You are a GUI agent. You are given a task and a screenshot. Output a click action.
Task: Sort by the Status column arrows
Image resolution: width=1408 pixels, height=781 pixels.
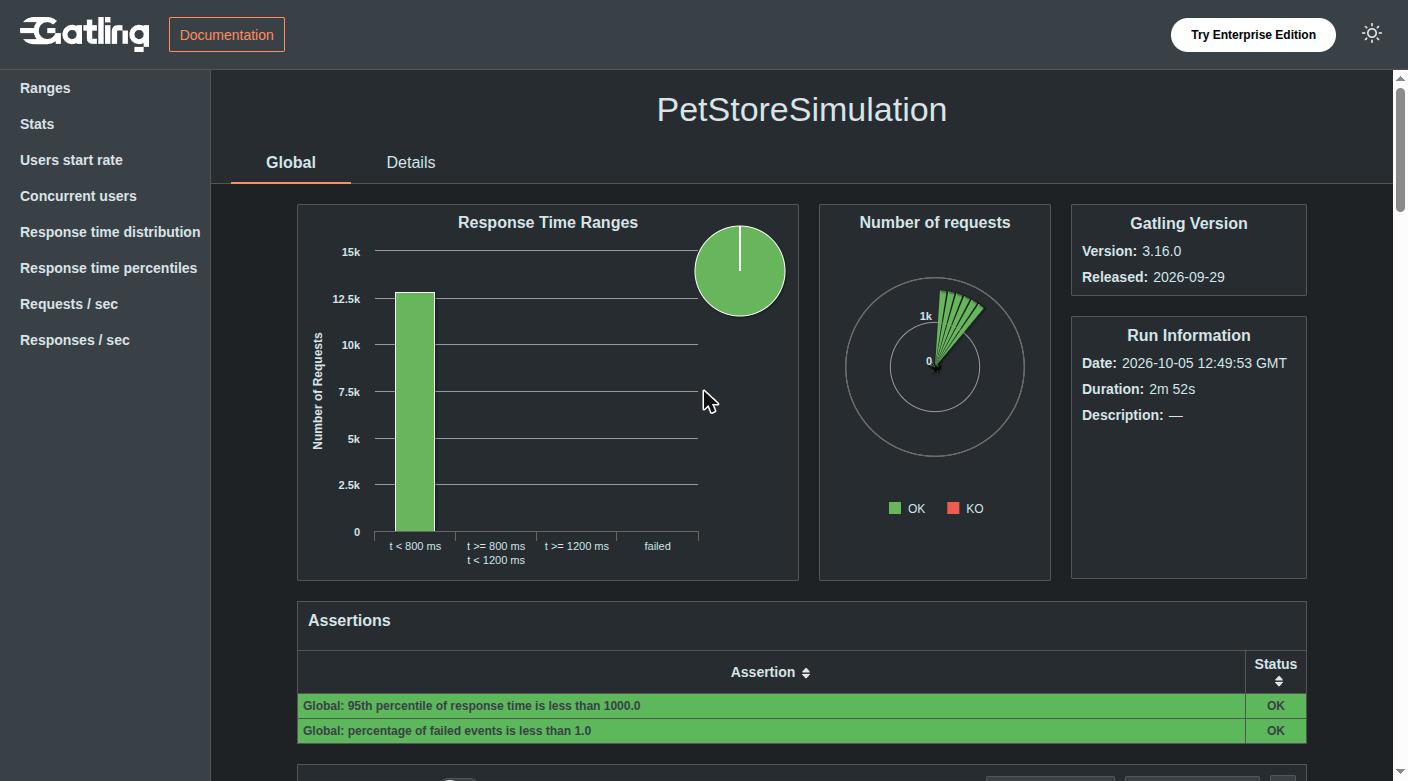pyautogui.click(x=1278, y=681)
